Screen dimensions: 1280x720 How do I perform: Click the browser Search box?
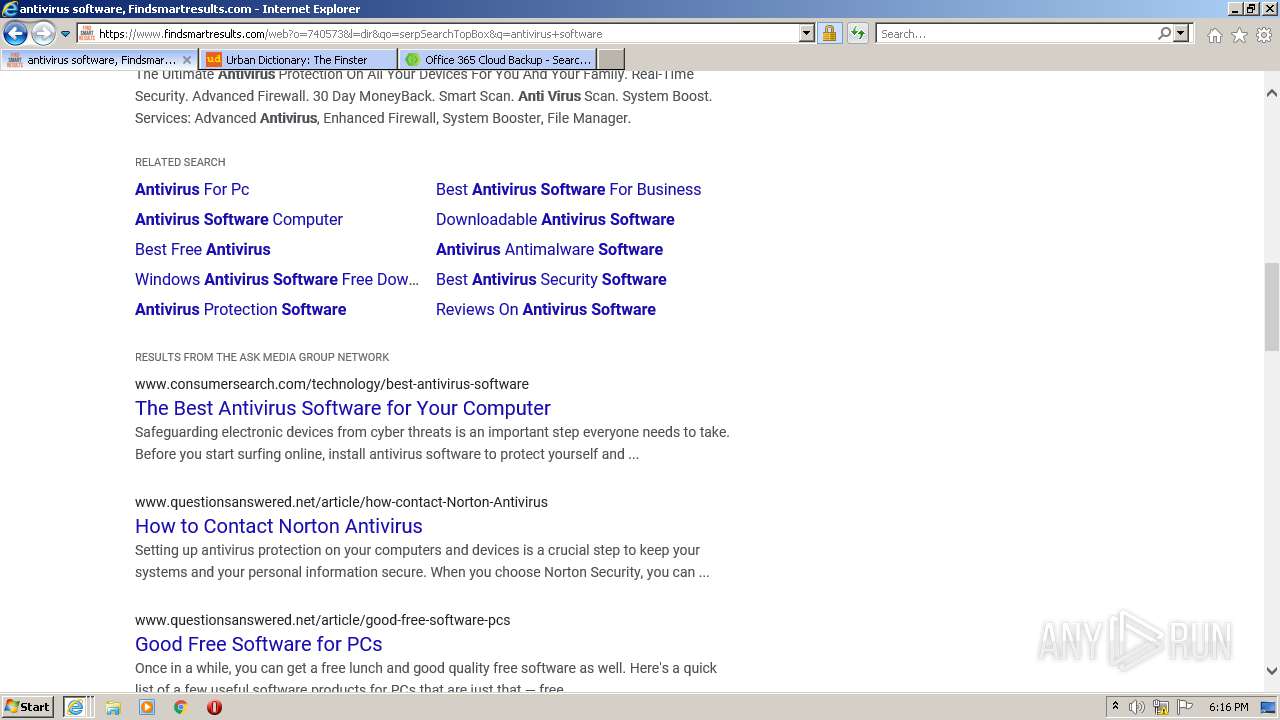coord(1016,34)
